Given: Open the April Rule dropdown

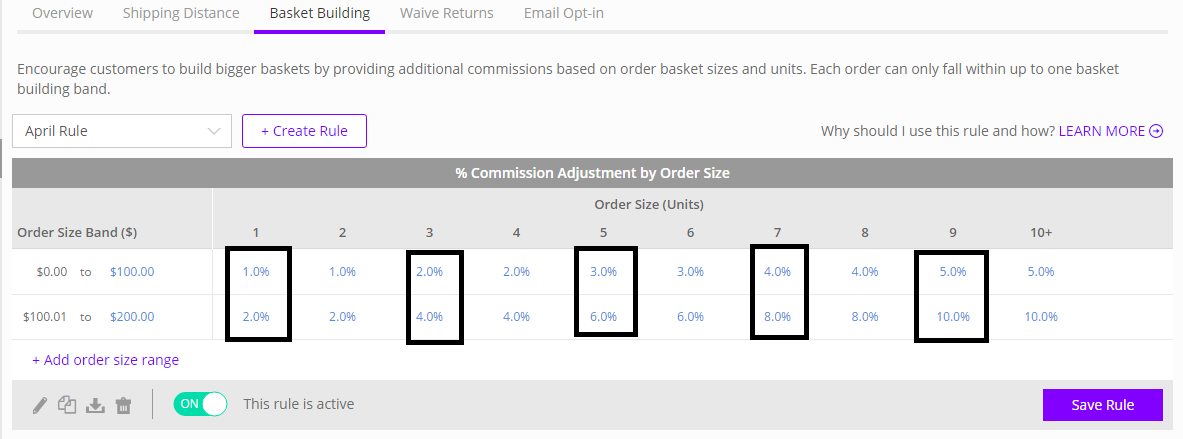Looking at the screenshot, I should point(122,131).
